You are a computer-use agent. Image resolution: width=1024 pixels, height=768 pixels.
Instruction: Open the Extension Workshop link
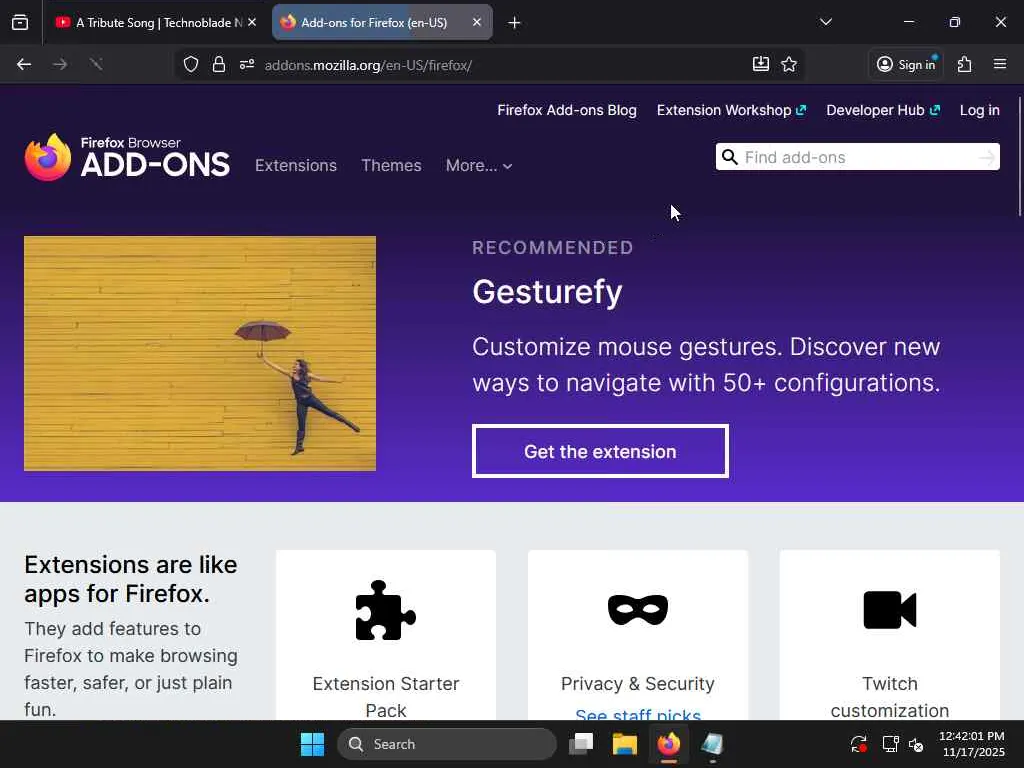tap(731, 110)
